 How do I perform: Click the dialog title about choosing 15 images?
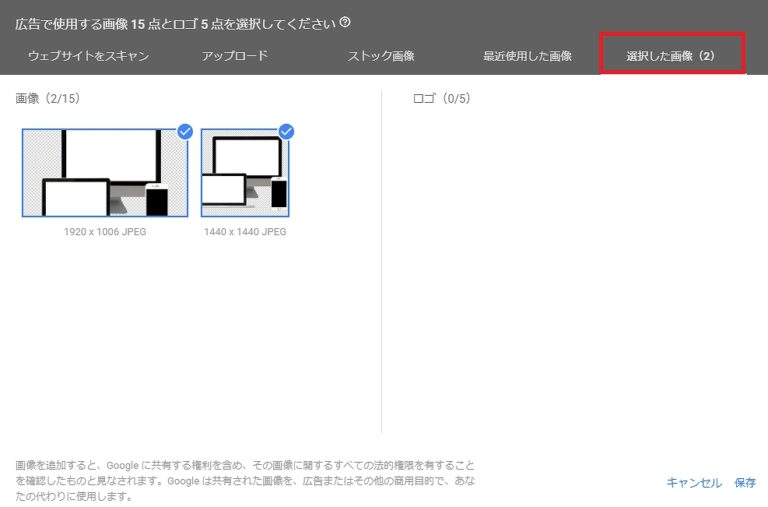coord(175,22)
